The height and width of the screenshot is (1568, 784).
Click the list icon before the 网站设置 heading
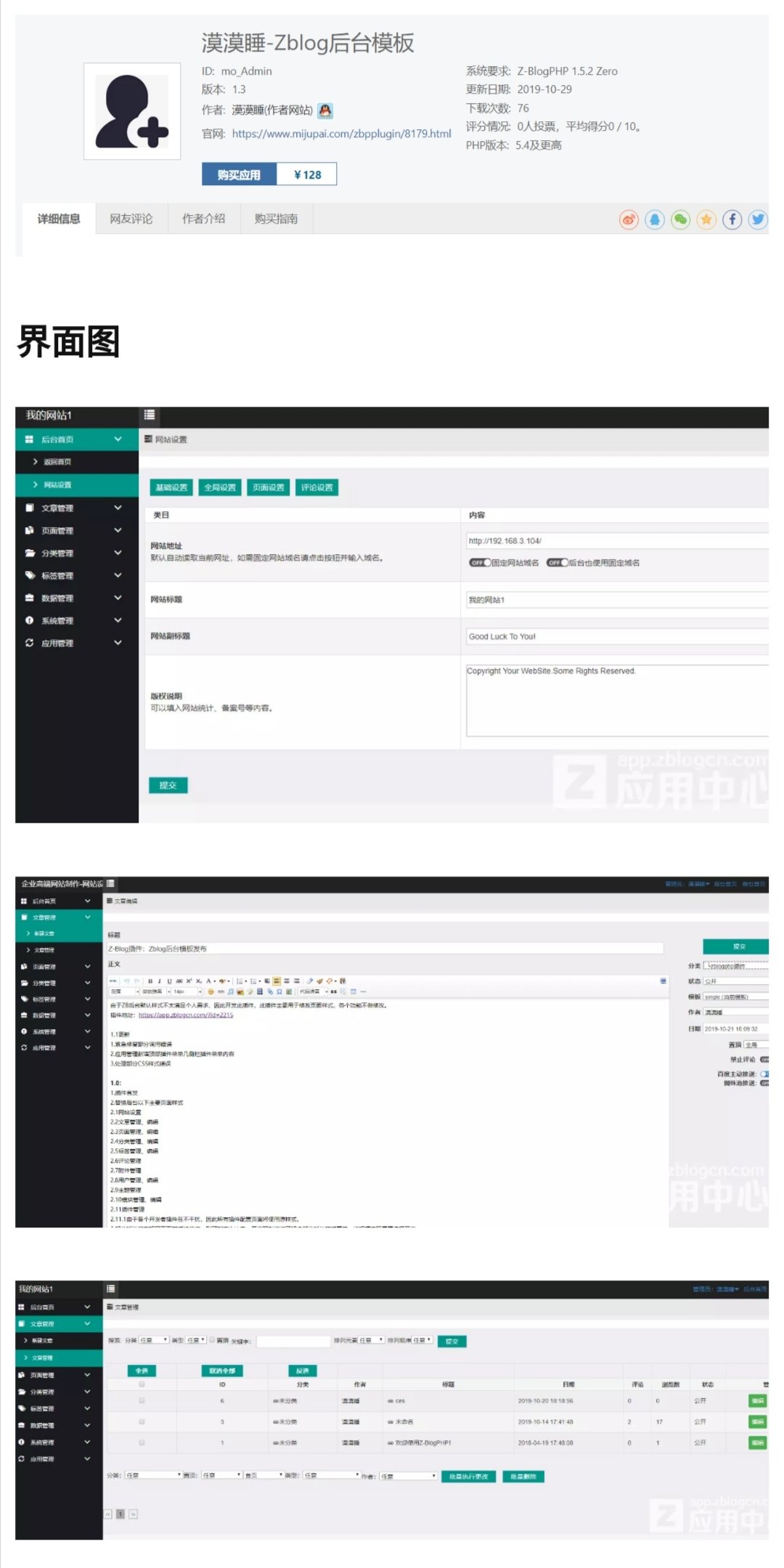pyautogui.click(x=149, y=439)
